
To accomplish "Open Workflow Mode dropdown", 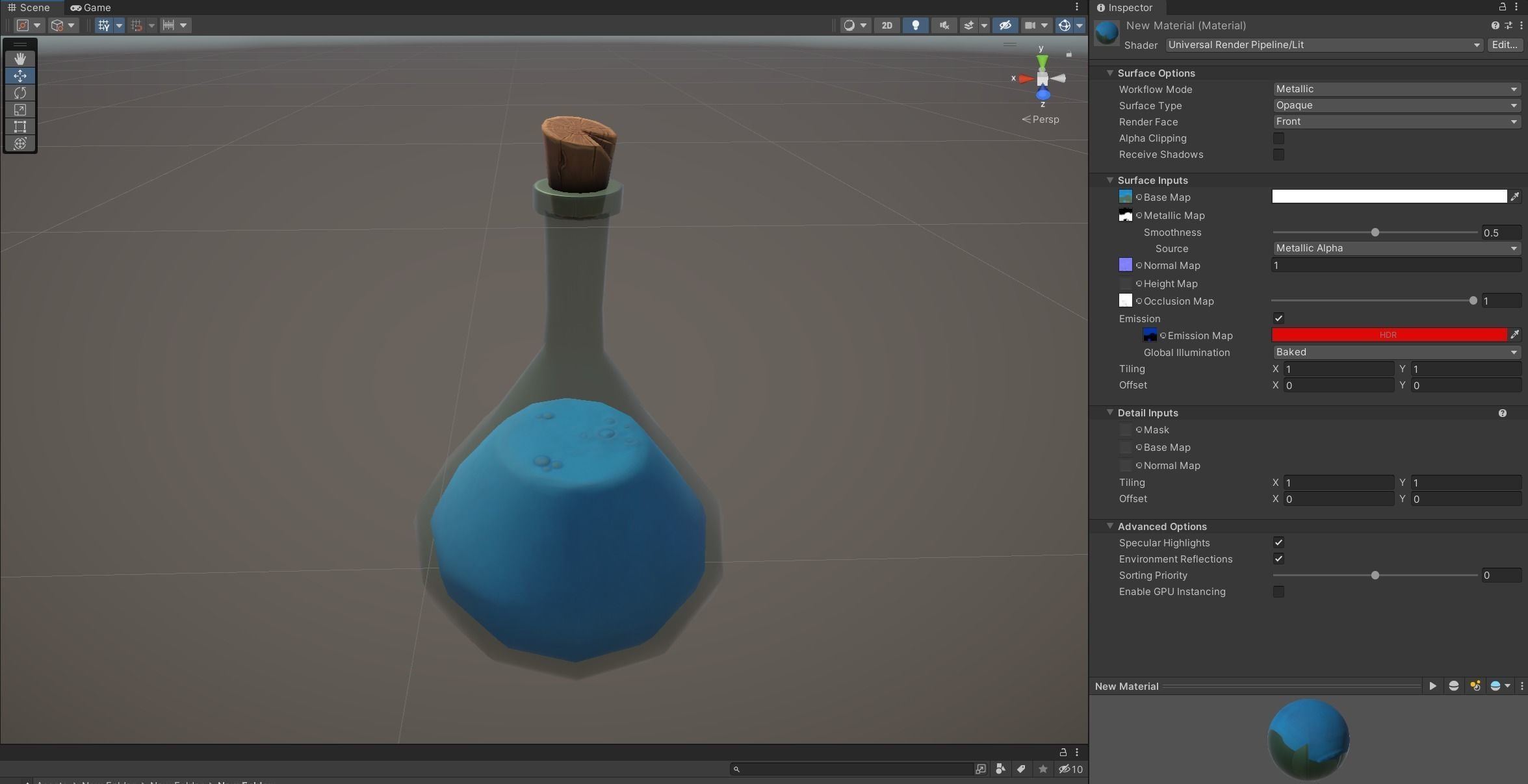I will point(1396,89).
